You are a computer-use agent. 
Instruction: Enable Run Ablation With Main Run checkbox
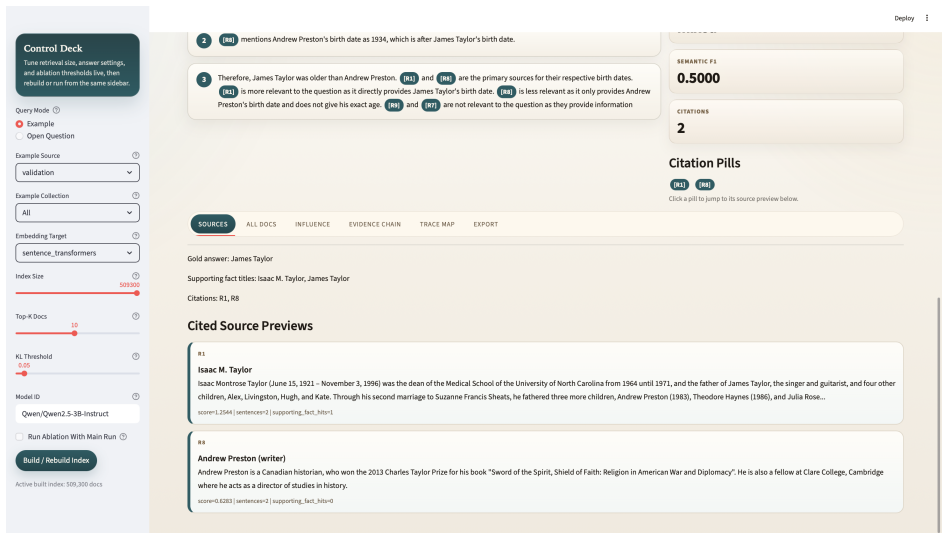19,437
